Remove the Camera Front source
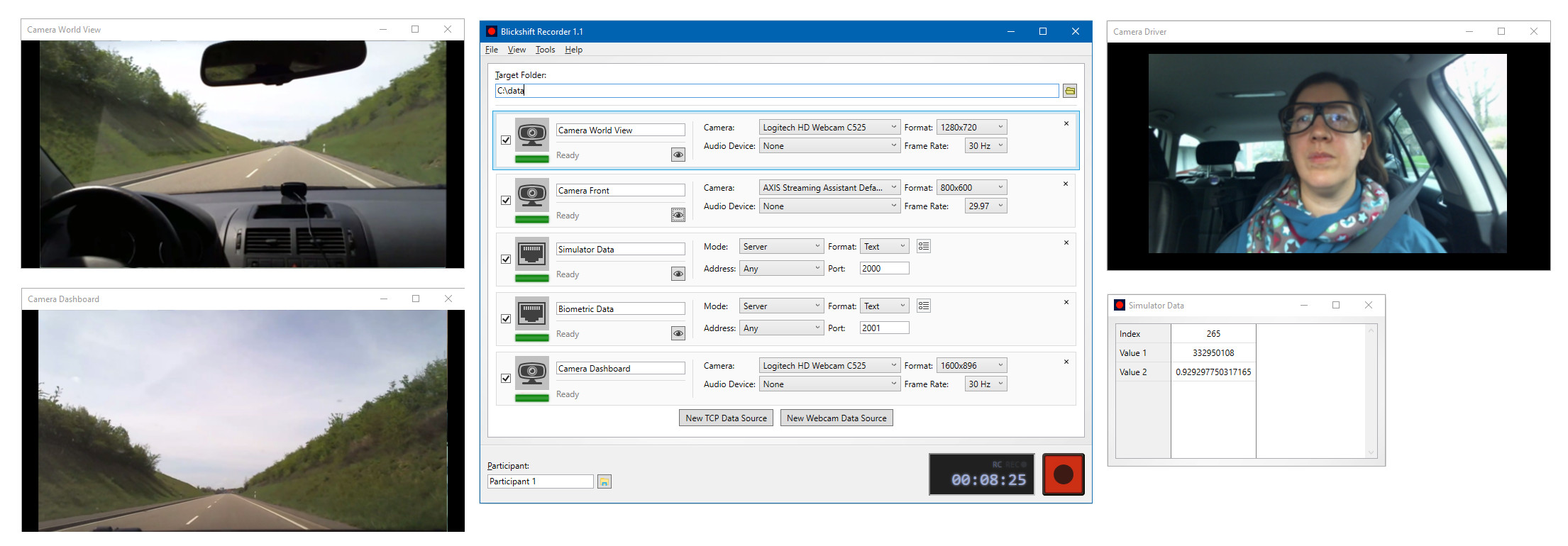1568x546 pixels. pyautogui.click(x=1065, y=184)
